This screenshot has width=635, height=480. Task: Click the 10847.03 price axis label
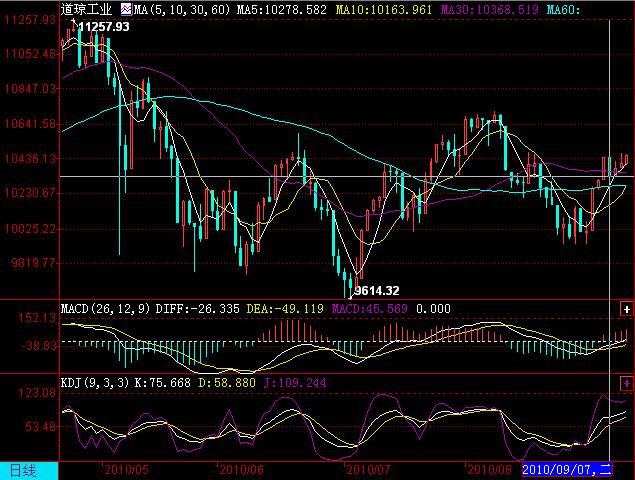30,88
